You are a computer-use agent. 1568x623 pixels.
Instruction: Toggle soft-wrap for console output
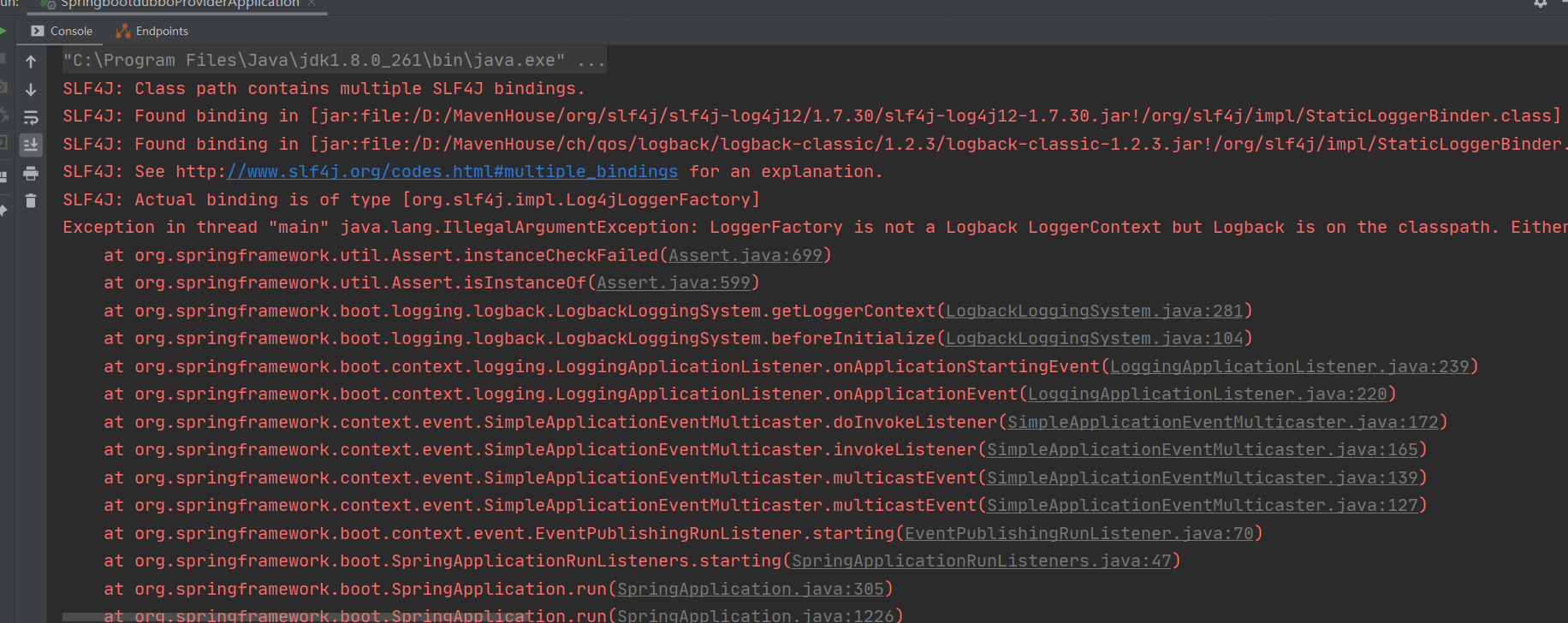tap(31, 117)
